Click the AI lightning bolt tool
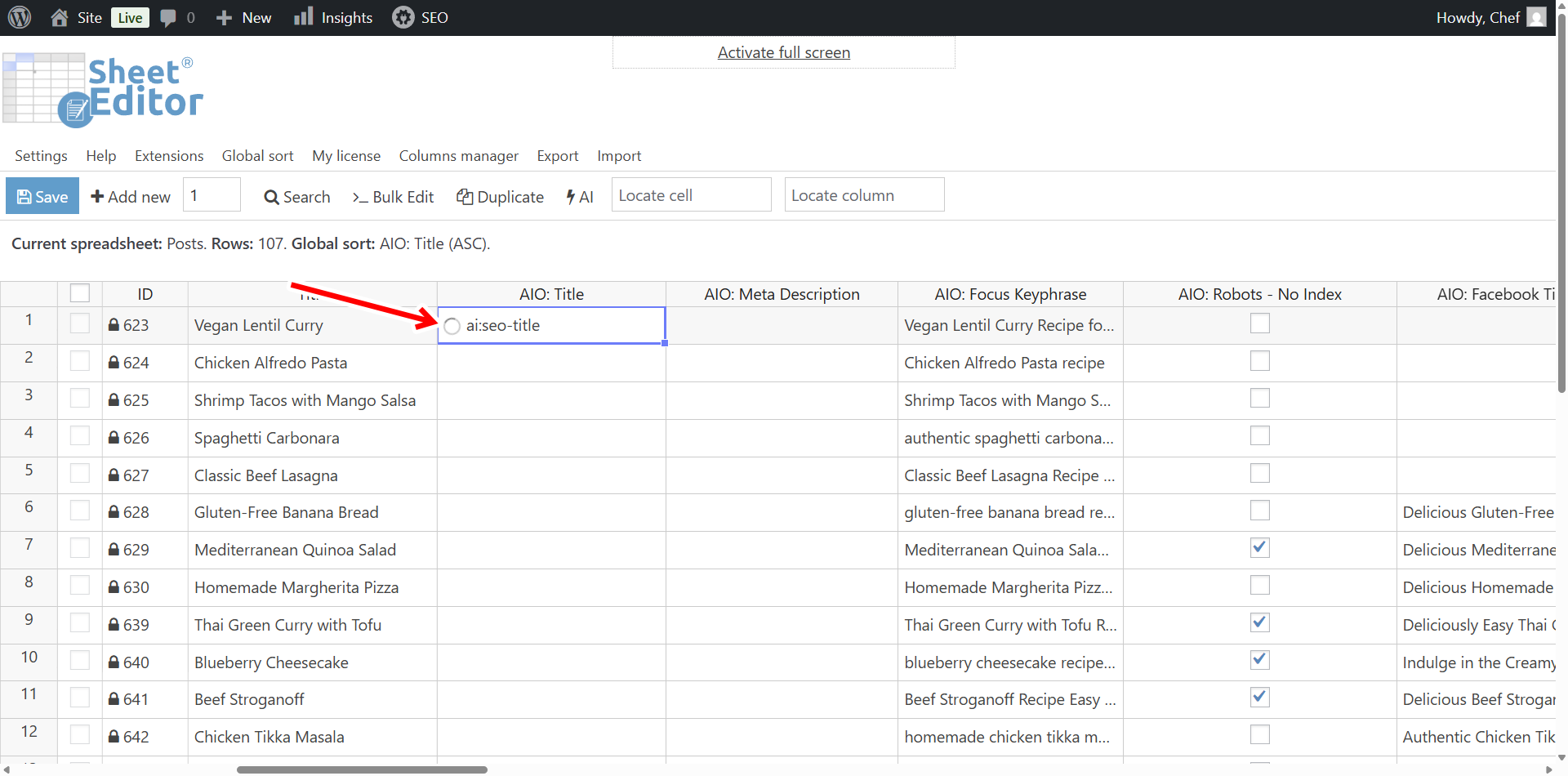1568x776 pixels. pos(580,197)
